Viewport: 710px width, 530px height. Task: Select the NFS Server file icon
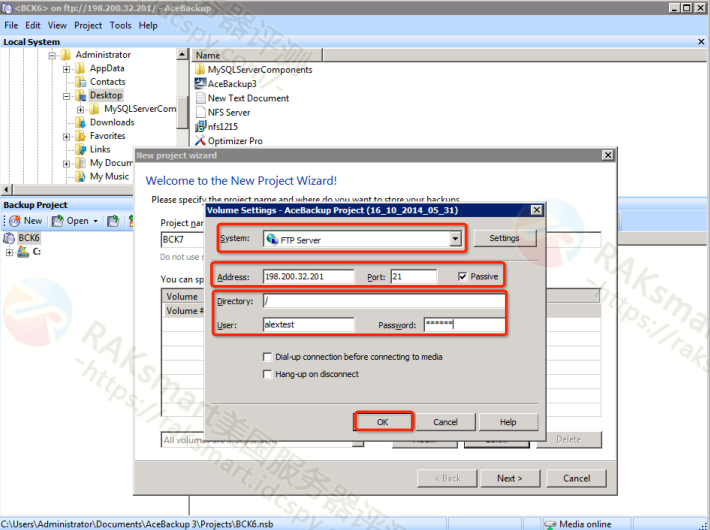[x=200, y=112]
